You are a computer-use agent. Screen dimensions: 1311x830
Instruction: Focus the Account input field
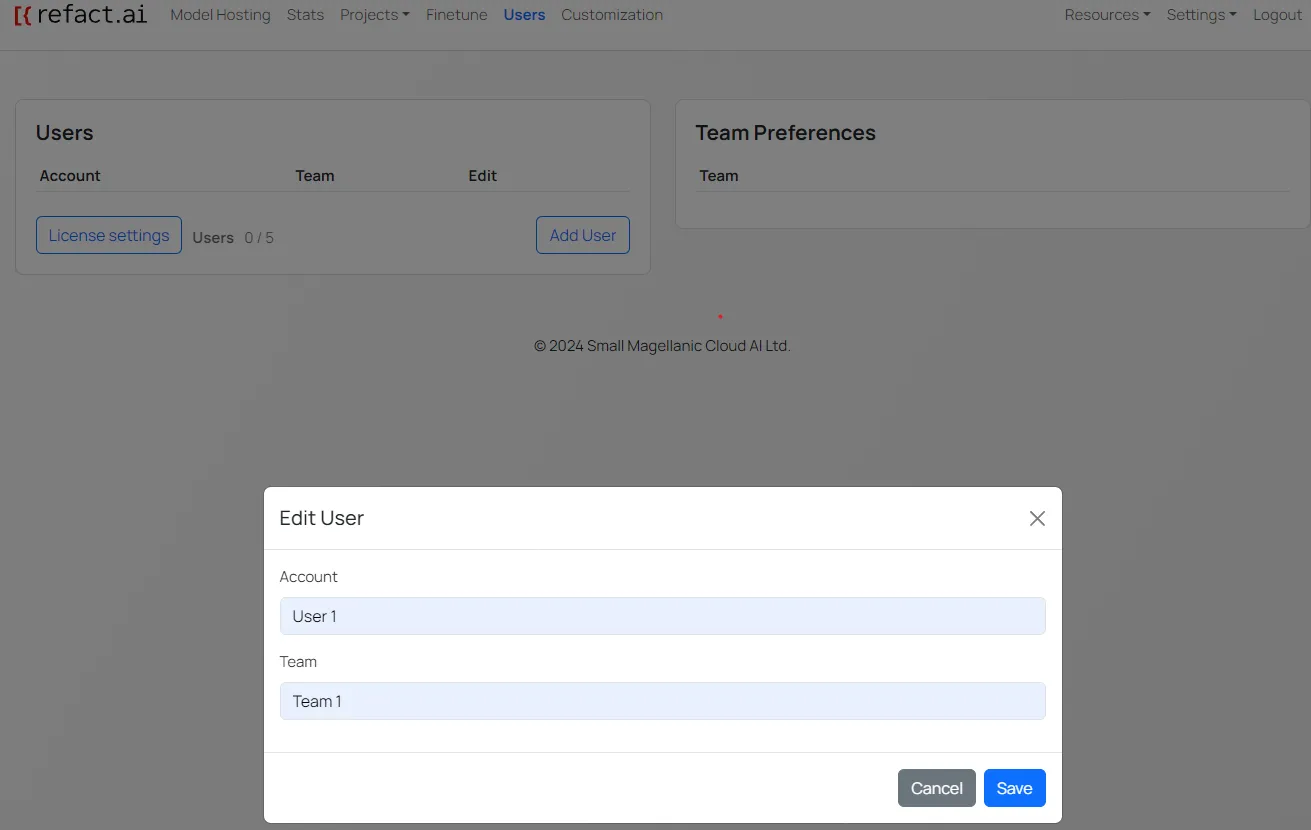click(662, 616)
